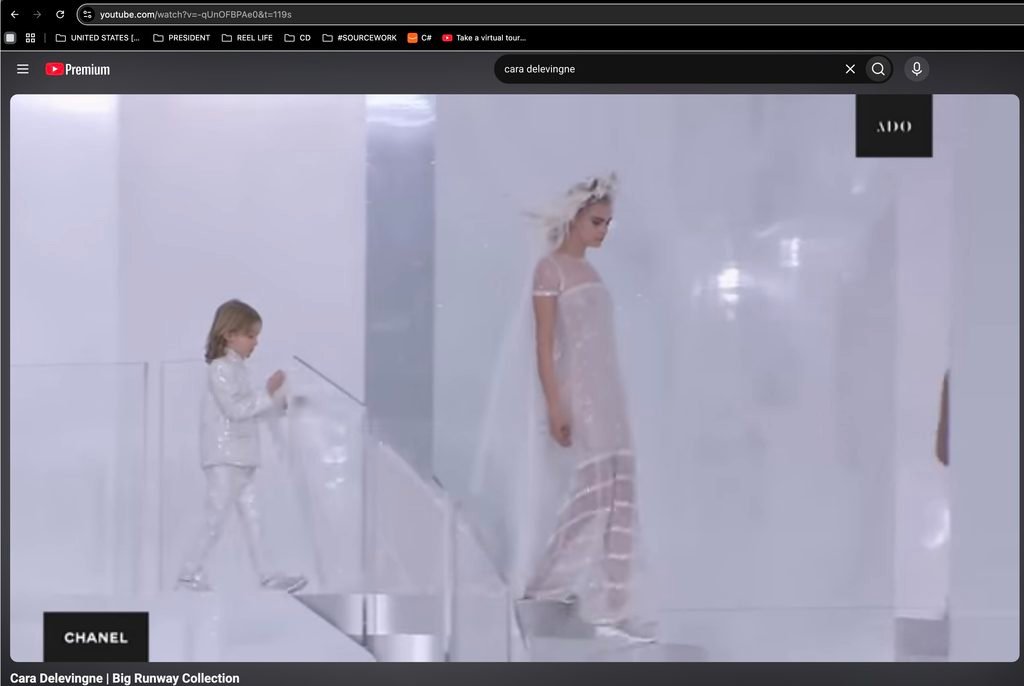Image resolution: width=1024 pixels, height=686 pixels.
Task: Click the browser forward arrow
Action: [37, 14]
